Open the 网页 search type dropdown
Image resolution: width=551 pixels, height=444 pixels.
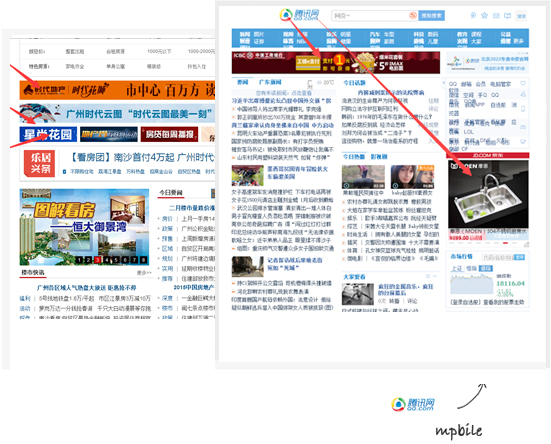point(342,16)
